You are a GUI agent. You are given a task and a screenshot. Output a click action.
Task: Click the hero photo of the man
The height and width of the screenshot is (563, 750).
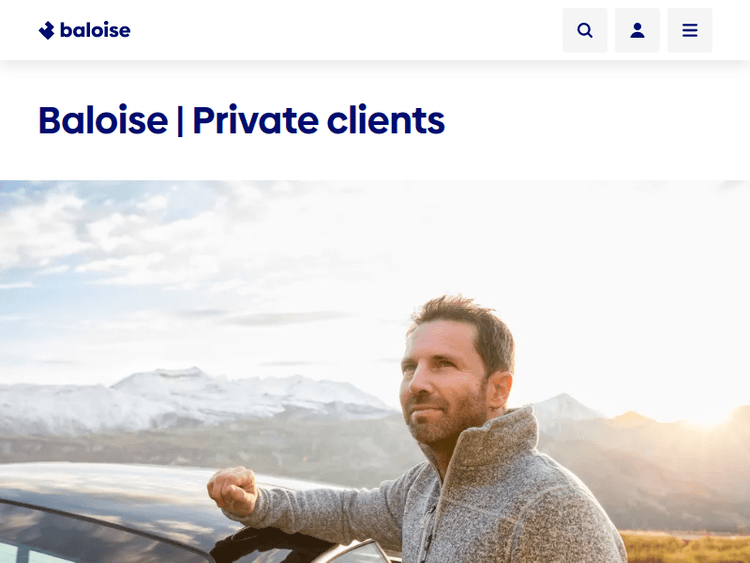(x=375, y=372)
